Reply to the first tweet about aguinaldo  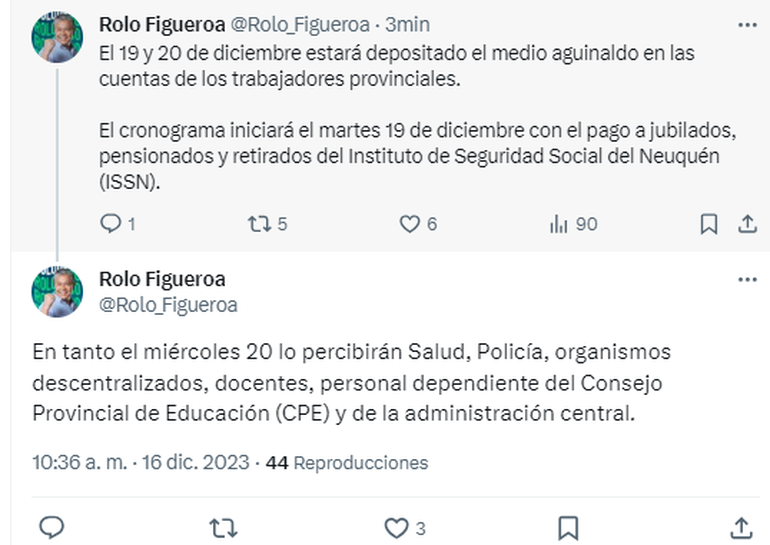click(110, 224)
